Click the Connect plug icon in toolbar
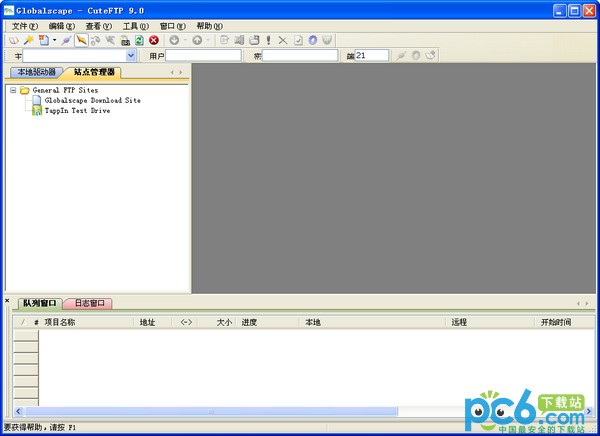Viewport: 600px width, 436px height. coord(66,40)
